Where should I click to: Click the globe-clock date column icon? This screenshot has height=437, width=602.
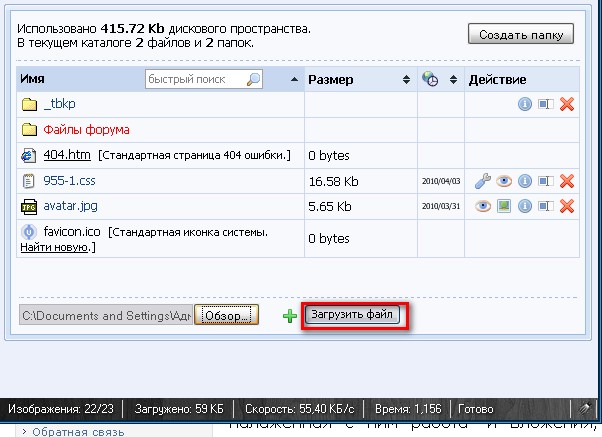(430, 79)
